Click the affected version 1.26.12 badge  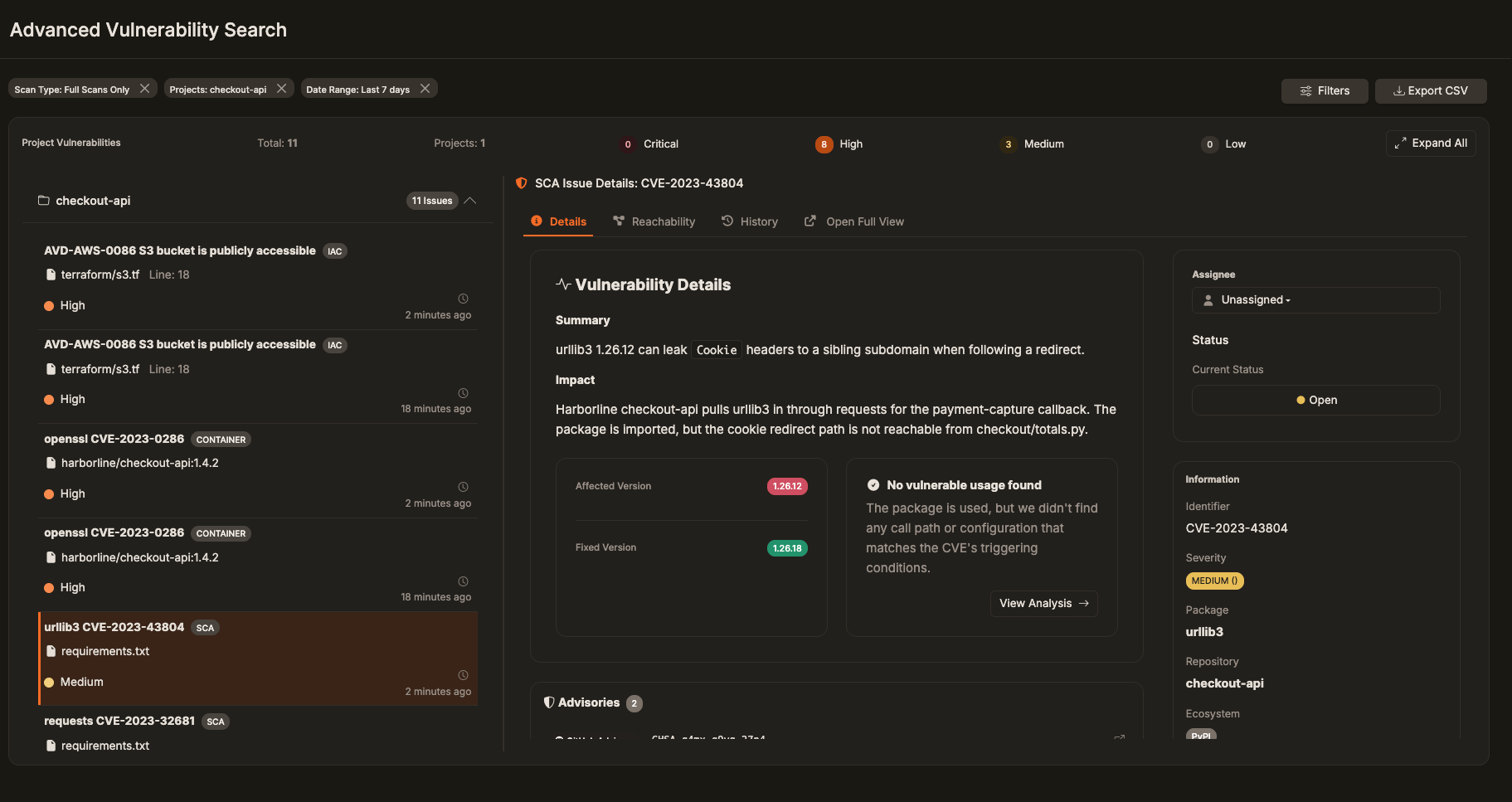[x=787, y=487]
